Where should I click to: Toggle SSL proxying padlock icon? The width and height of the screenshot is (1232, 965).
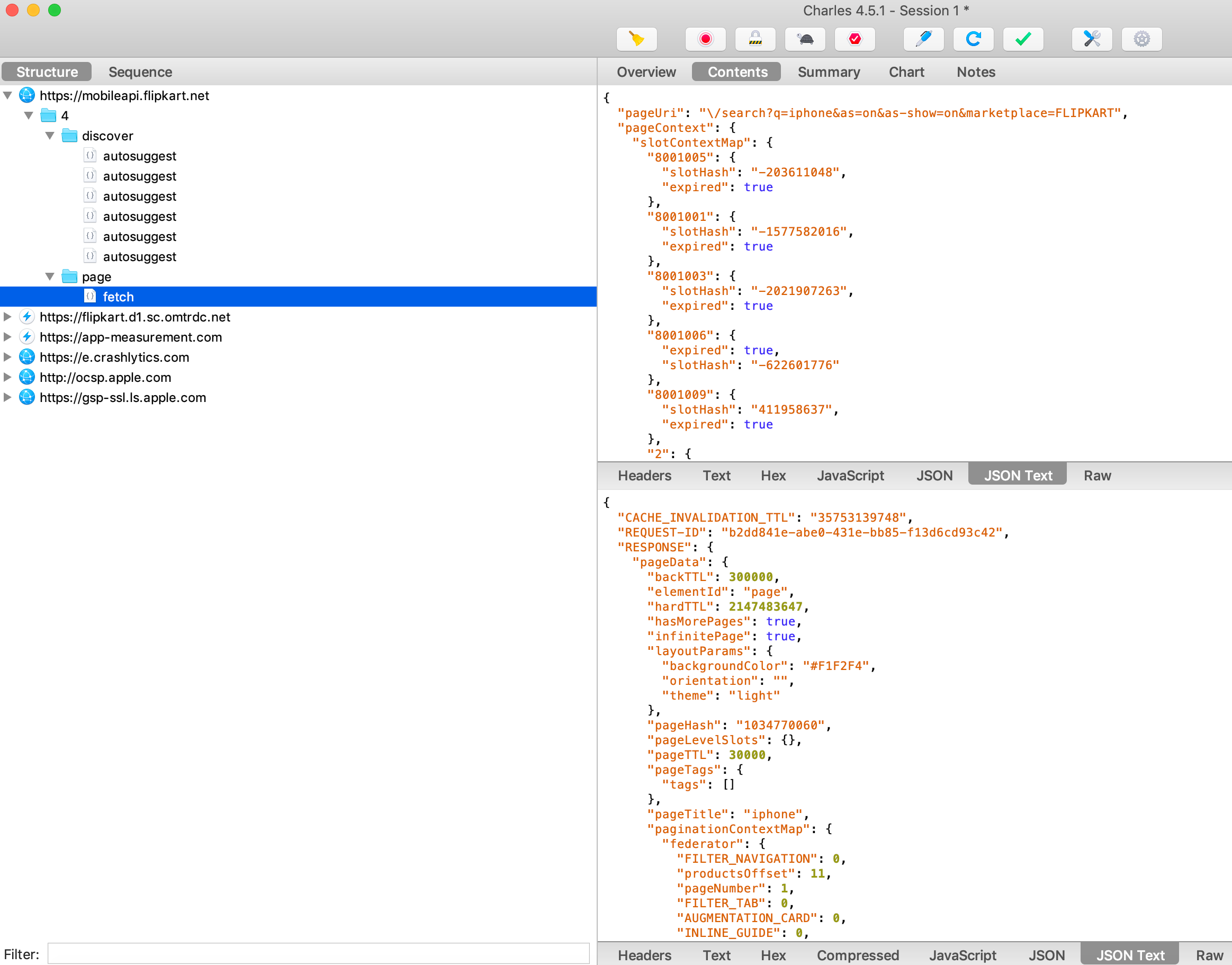click(755, 39)
